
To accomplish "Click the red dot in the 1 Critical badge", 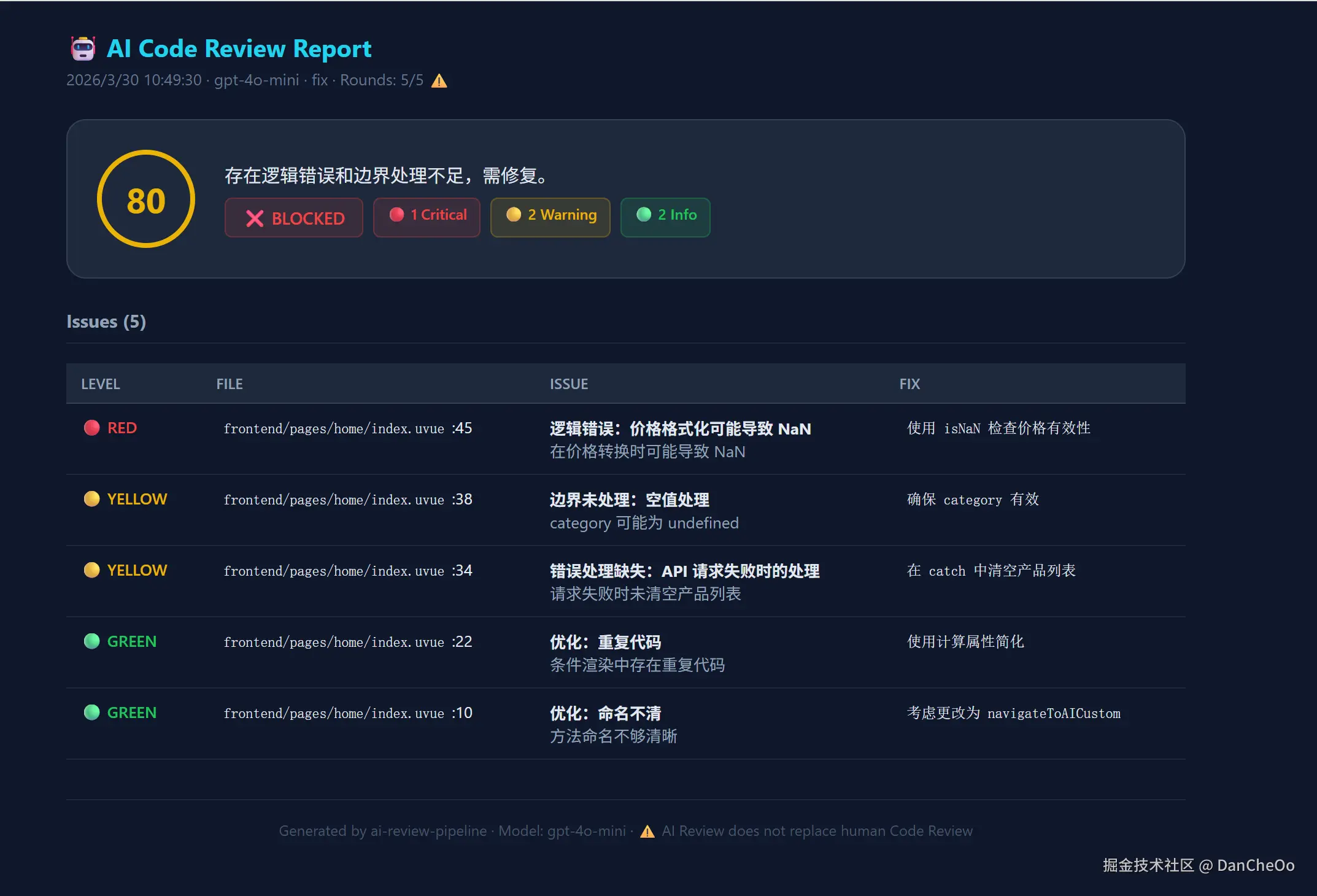I will 397,214.
